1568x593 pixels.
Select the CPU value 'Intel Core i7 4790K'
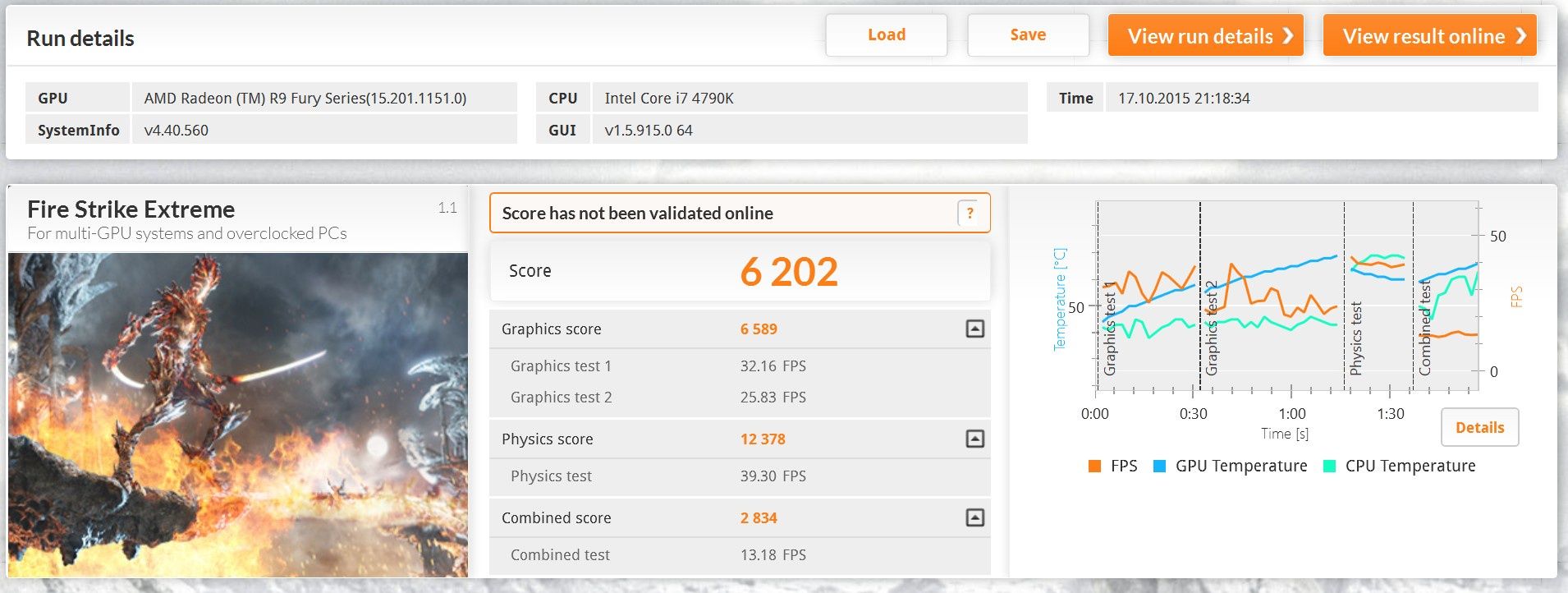point(669,99)
